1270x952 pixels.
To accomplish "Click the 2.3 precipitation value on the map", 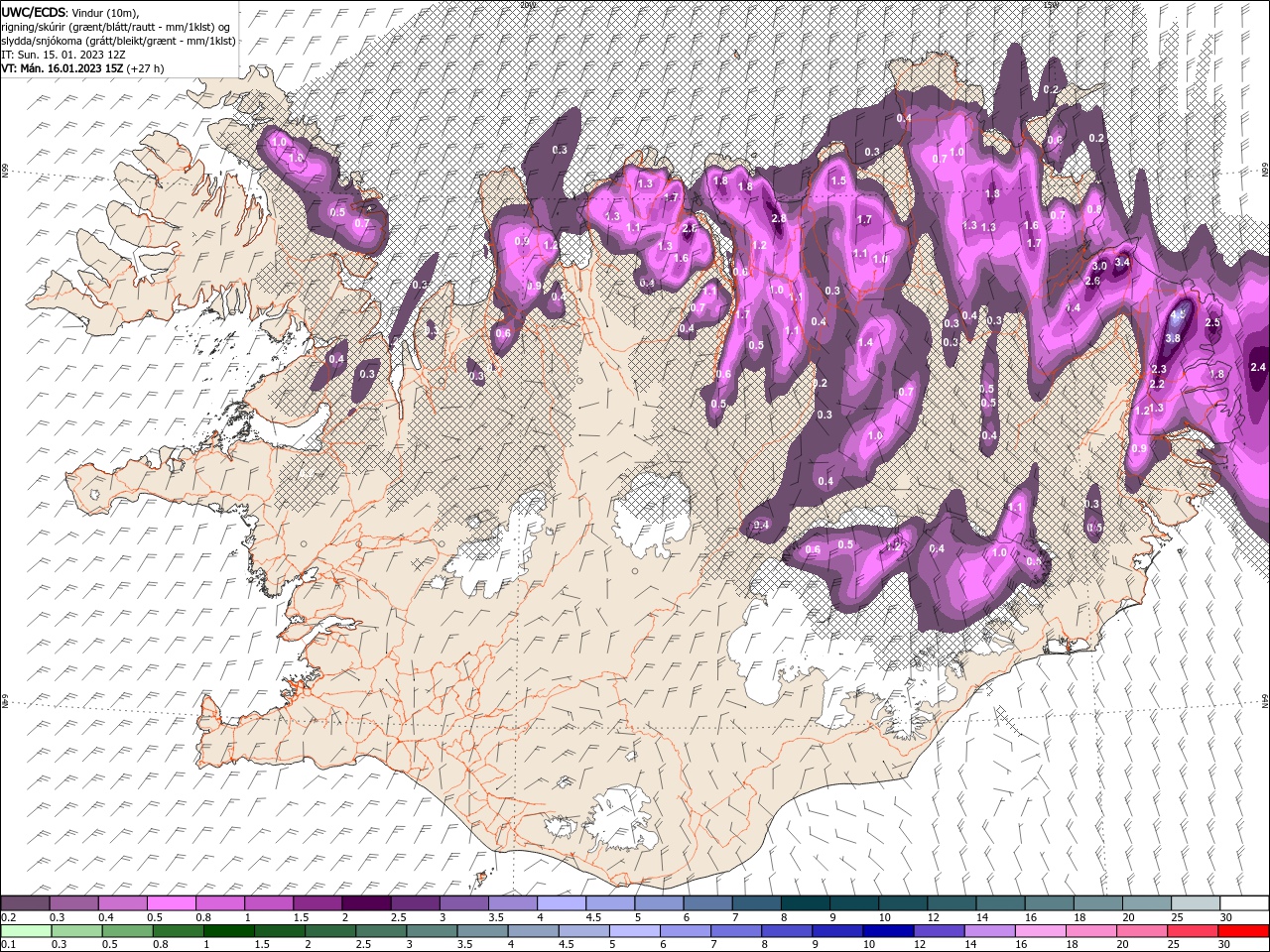I will [1159, 369].
